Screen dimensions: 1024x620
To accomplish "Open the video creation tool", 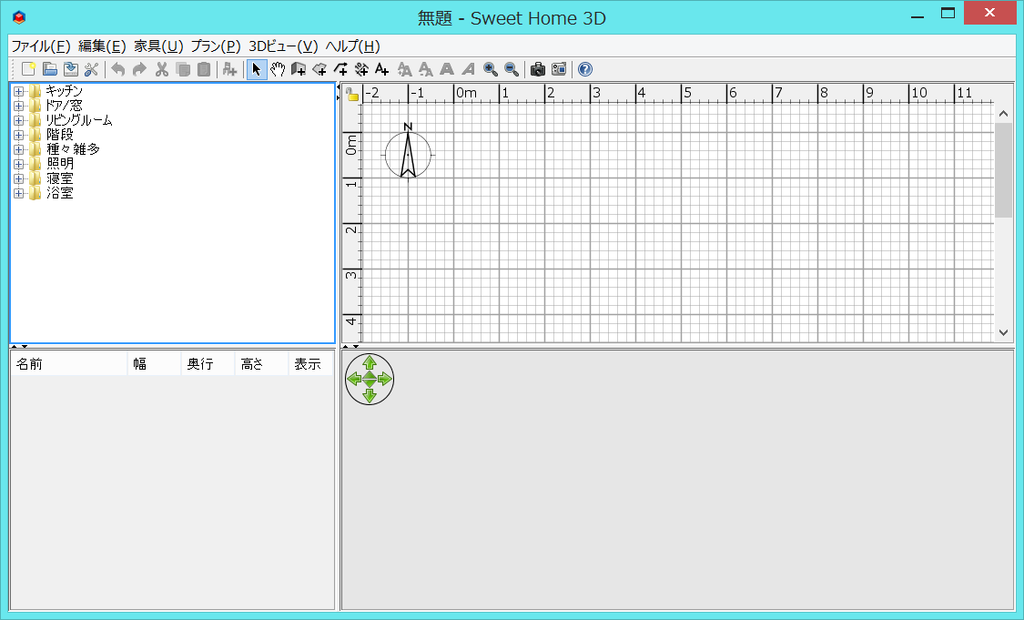I will tap(559, 68).
